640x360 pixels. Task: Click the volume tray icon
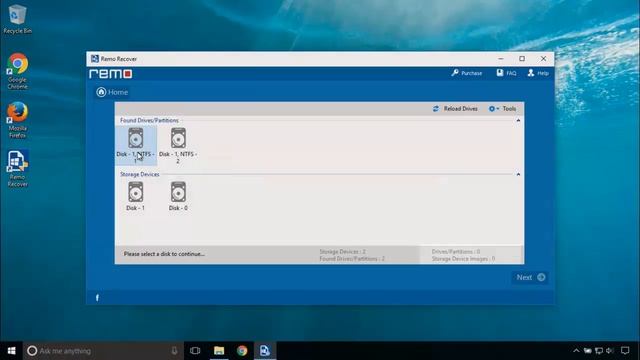point(610,351)
